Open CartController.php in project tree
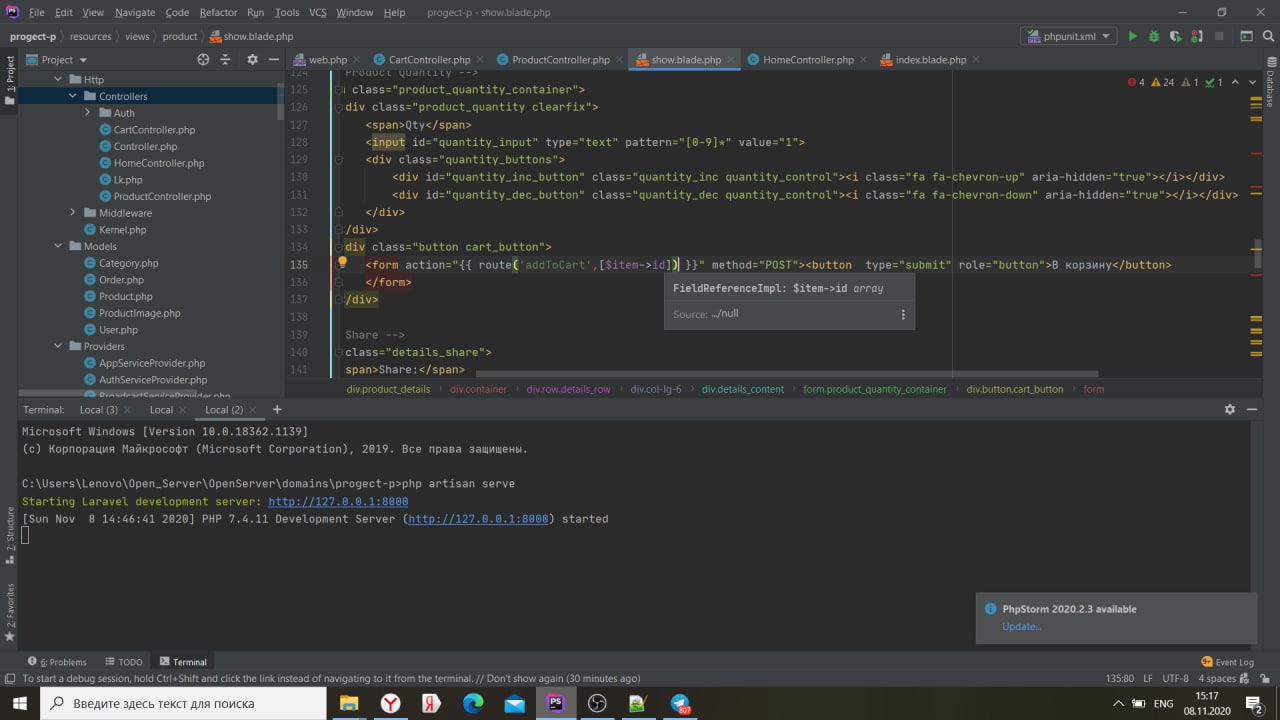 (154, 130)
